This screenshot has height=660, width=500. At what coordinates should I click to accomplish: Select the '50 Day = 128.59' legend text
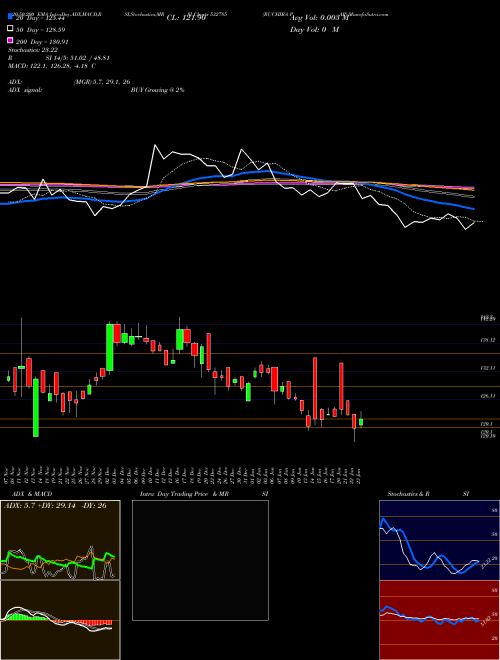click(41, 30)
